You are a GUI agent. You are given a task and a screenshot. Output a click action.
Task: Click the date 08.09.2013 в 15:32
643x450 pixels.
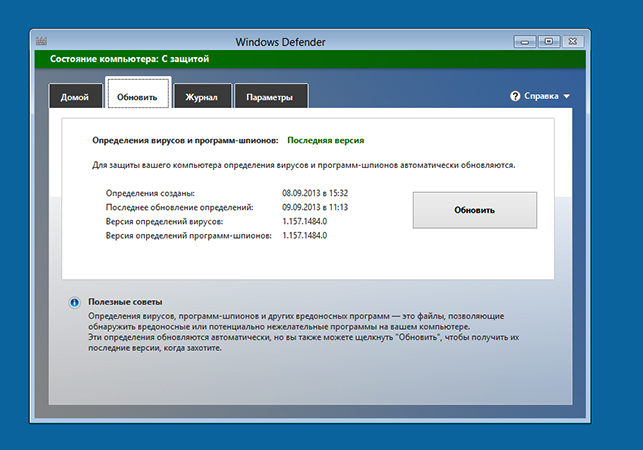pyautogui.click(x=315, y=193)
